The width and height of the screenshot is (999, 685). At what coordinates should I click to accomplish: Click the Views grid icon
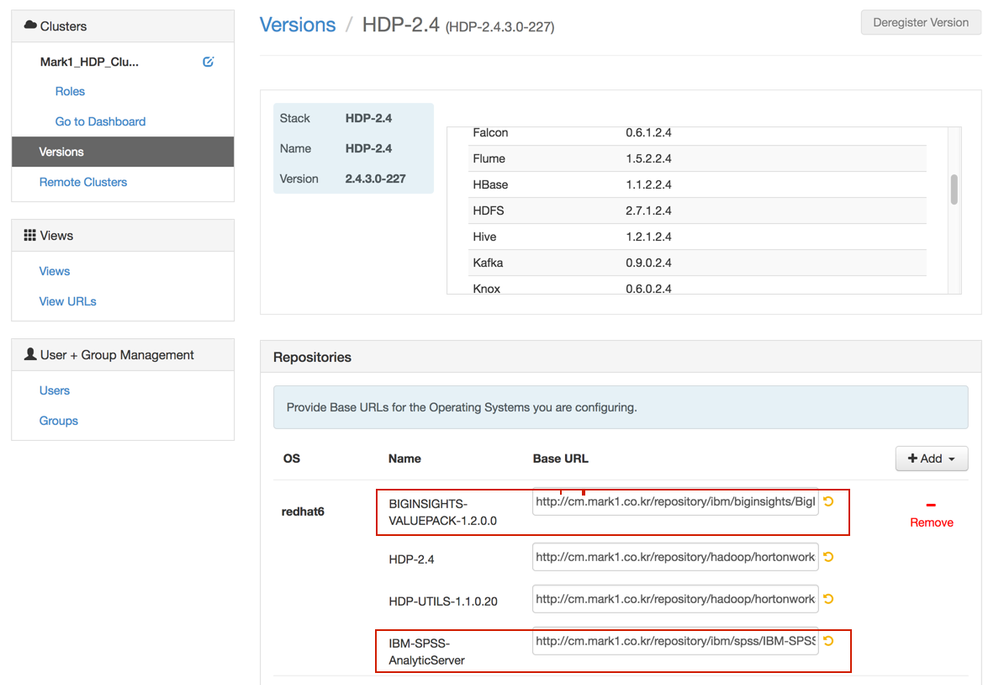pyautogui.click(x=30, y=235)
